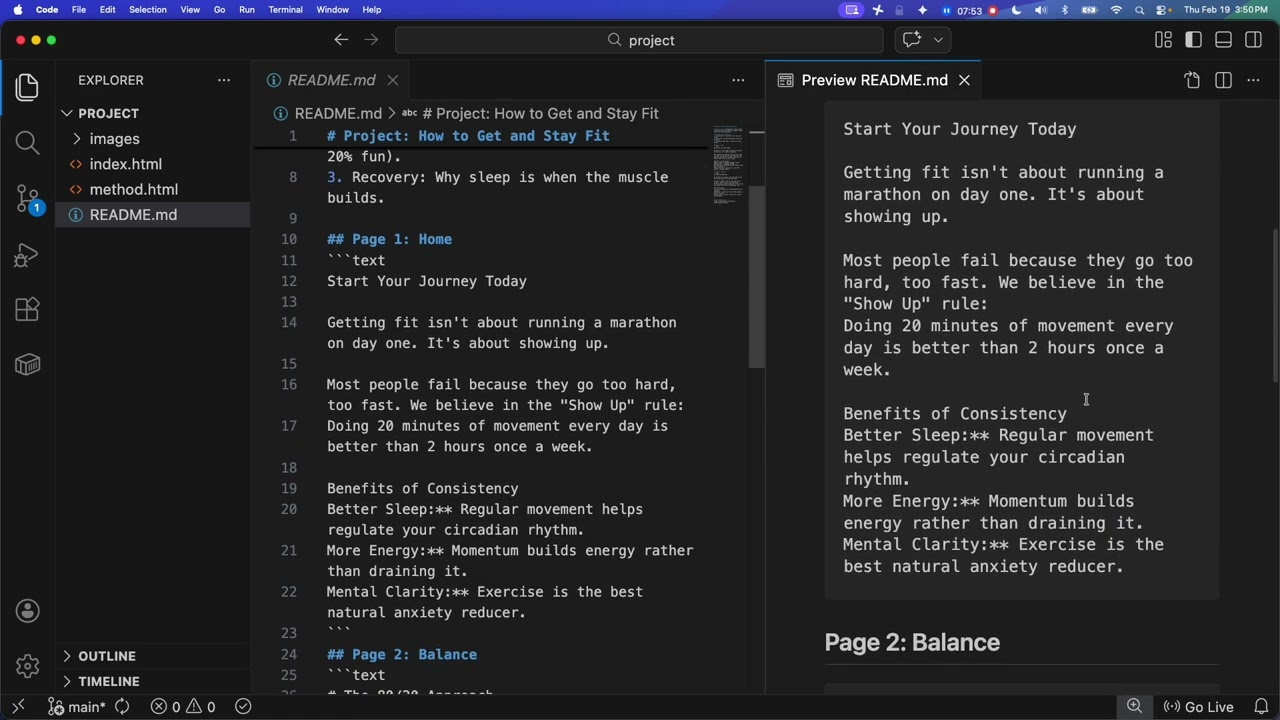The image size is (1280, 720).
Task: Open the Copilot chat icon
Action: 911,40
